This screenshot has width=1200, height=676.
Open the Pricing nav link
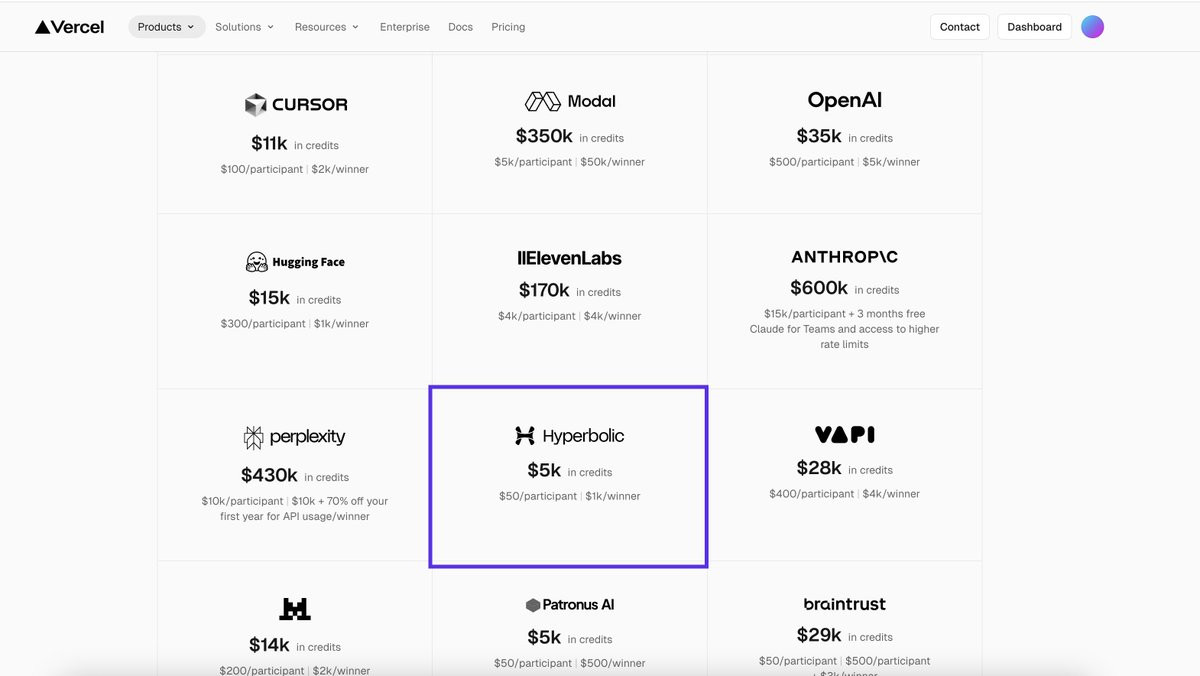pyautogui.click(x=508, y=27)
